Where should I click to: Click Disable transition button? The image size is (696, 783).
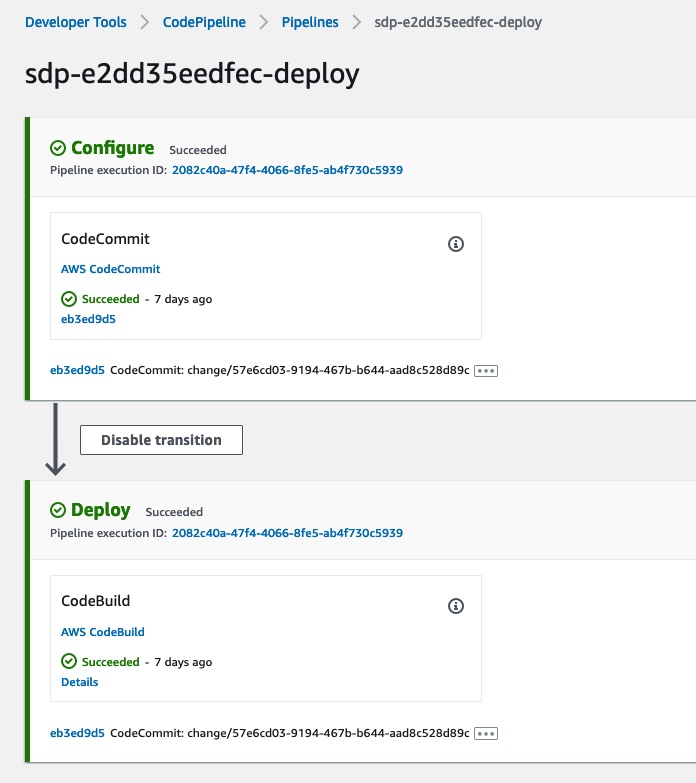(161, 440)
